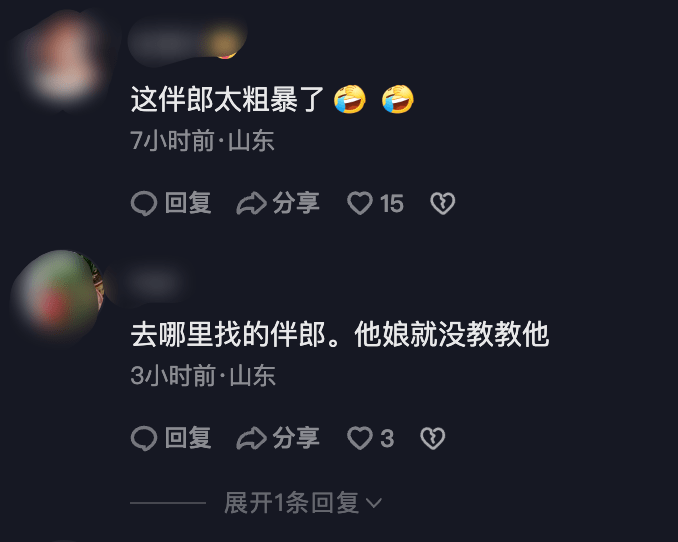Click second commenter's blurred username

[x=147, y=282]
